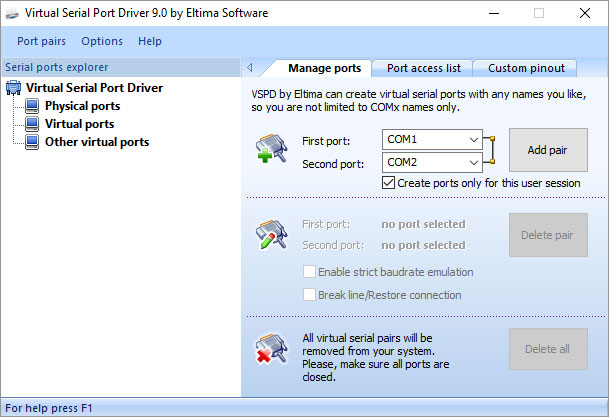The image size is (609, 417).
Task: Click the delete-all connector icon with the red X
Action: click(271, 349)
